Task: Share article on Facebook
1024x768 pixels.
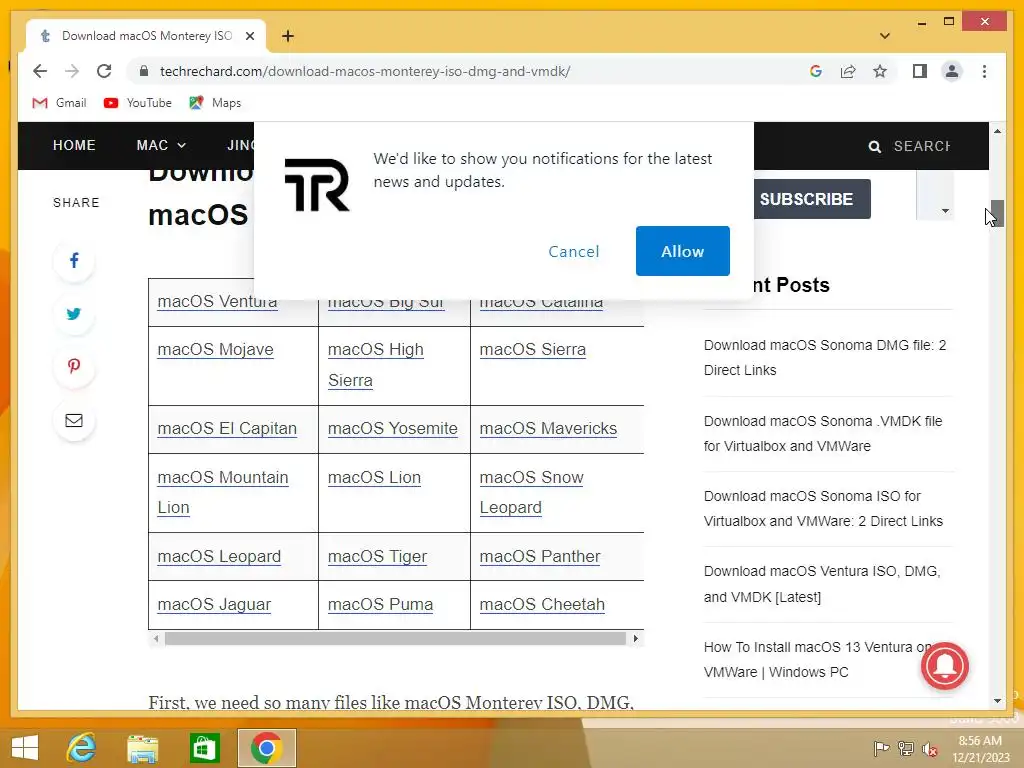Action: [x=74, y=261]
